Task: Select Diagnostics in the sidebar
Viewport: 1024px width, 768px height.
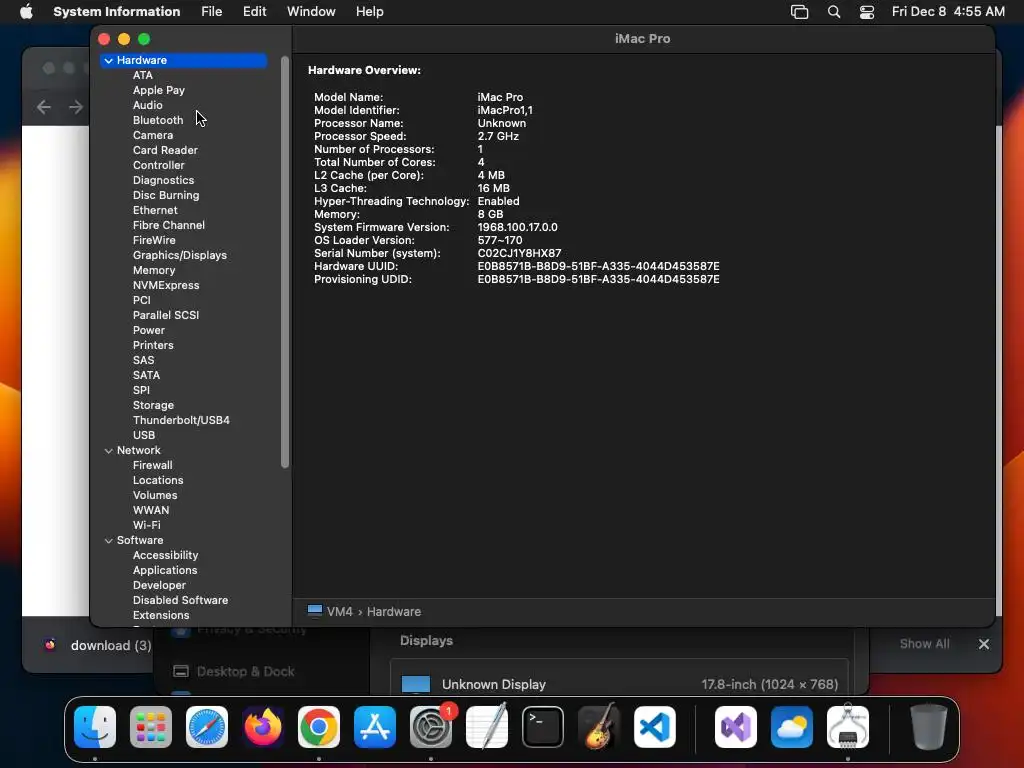Action: (x=163, y=180)
